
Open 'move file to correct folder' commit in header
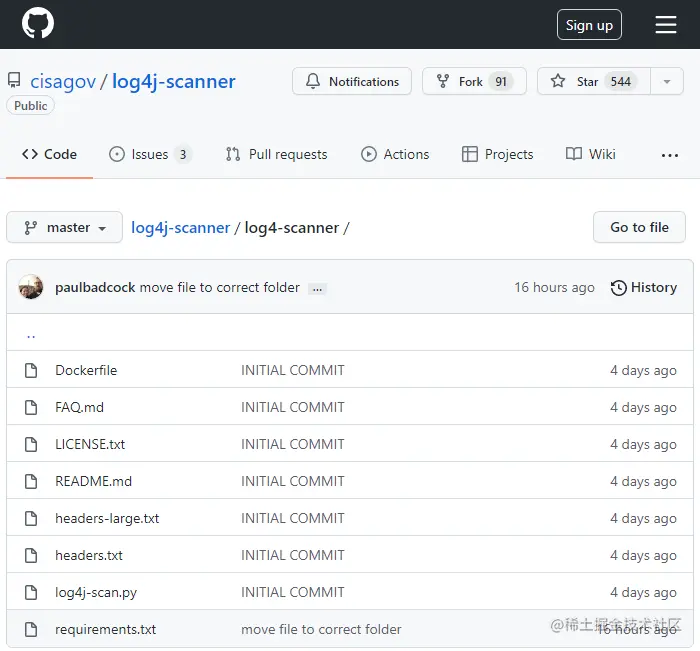point(220,288)
